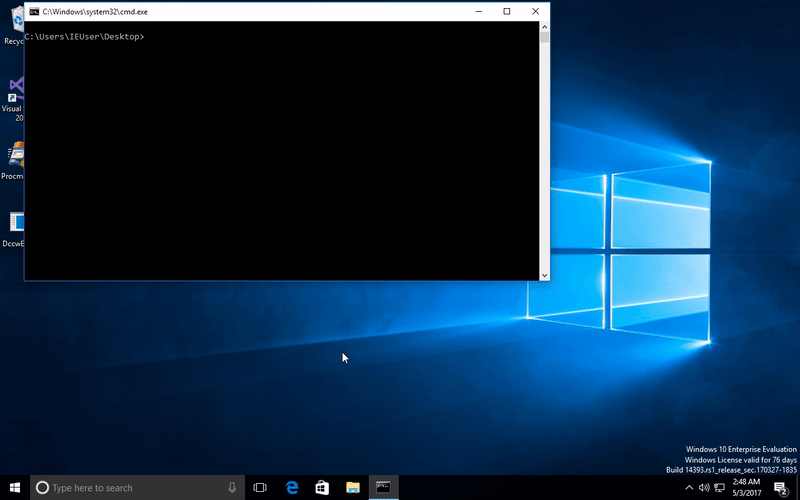Open the volume speaker control
Image resolution: width=800 pixels, height=500 pixels.
(704, 488)
